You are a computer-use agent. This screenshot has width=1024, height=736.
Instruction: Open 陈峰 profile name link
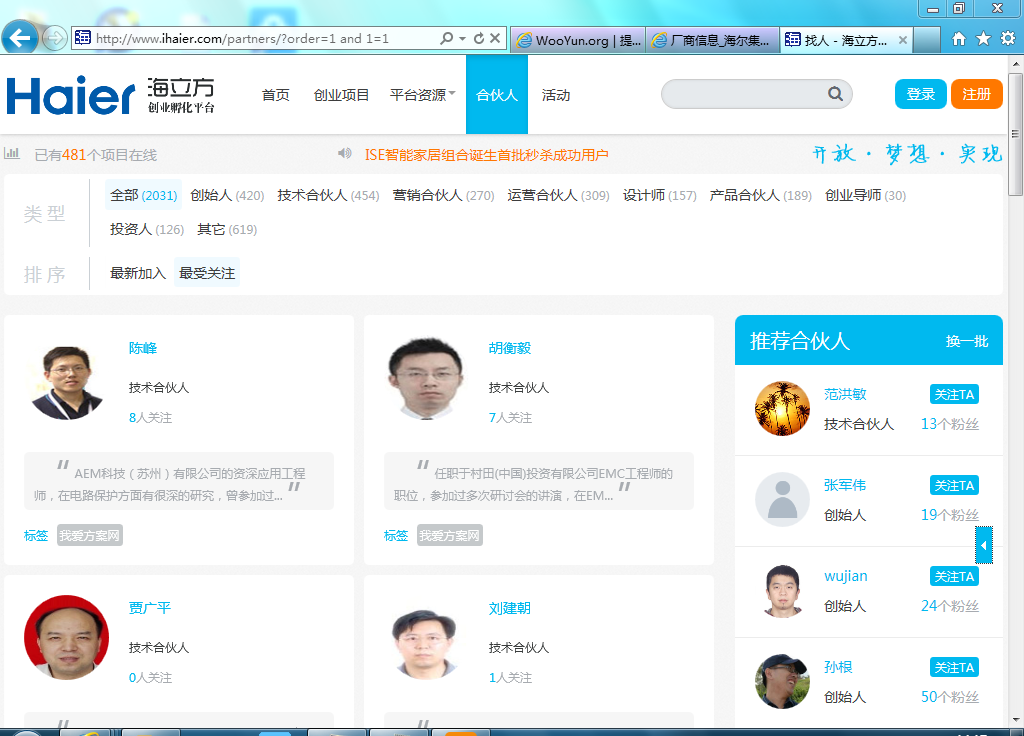[x=143, y=348]
